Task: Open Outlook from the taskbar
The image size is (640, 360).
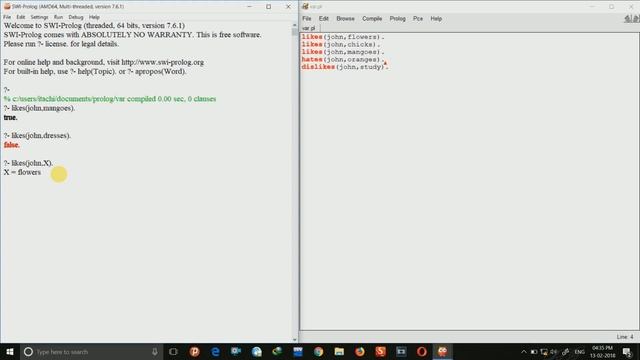Action: [236, 351]
